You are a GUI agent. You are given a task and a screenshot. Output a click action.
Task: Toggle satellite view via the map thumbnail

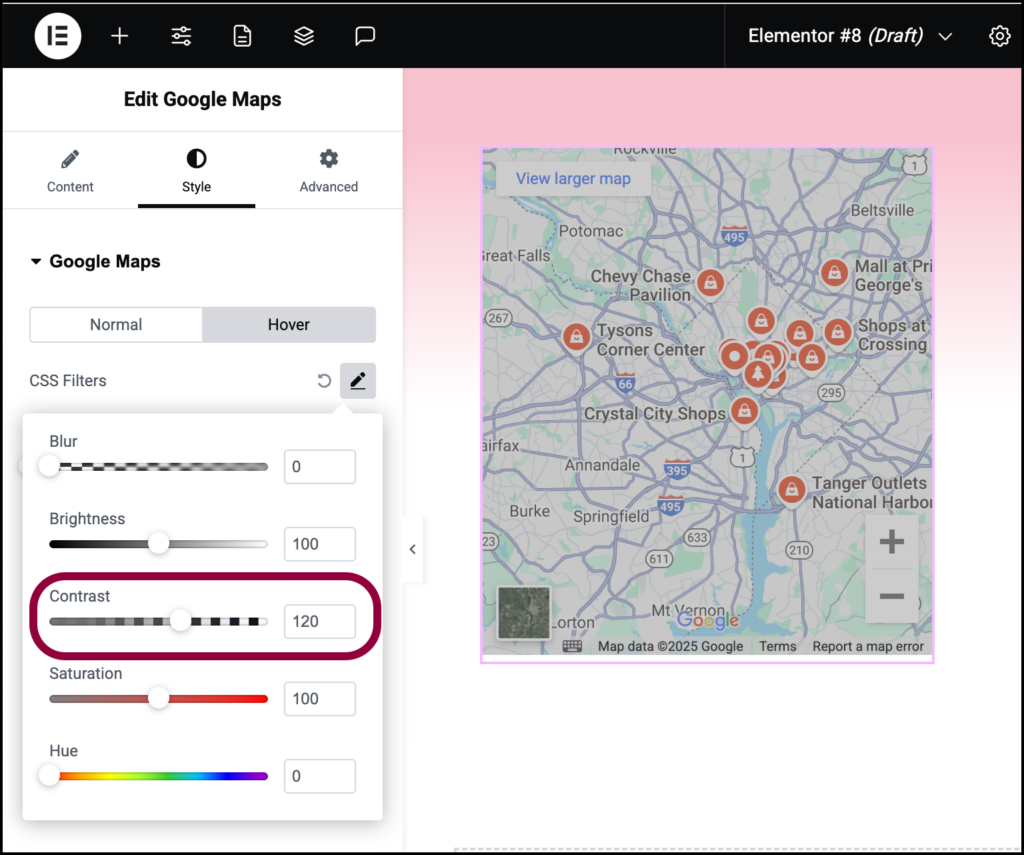523,613
